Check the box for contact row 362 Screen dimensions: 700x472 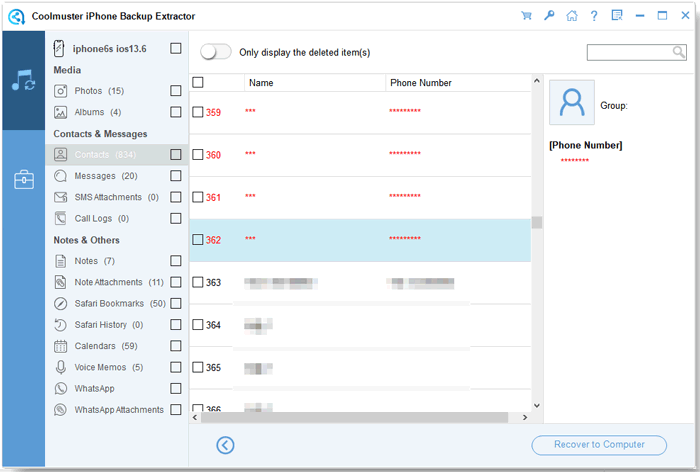point(198,240)
